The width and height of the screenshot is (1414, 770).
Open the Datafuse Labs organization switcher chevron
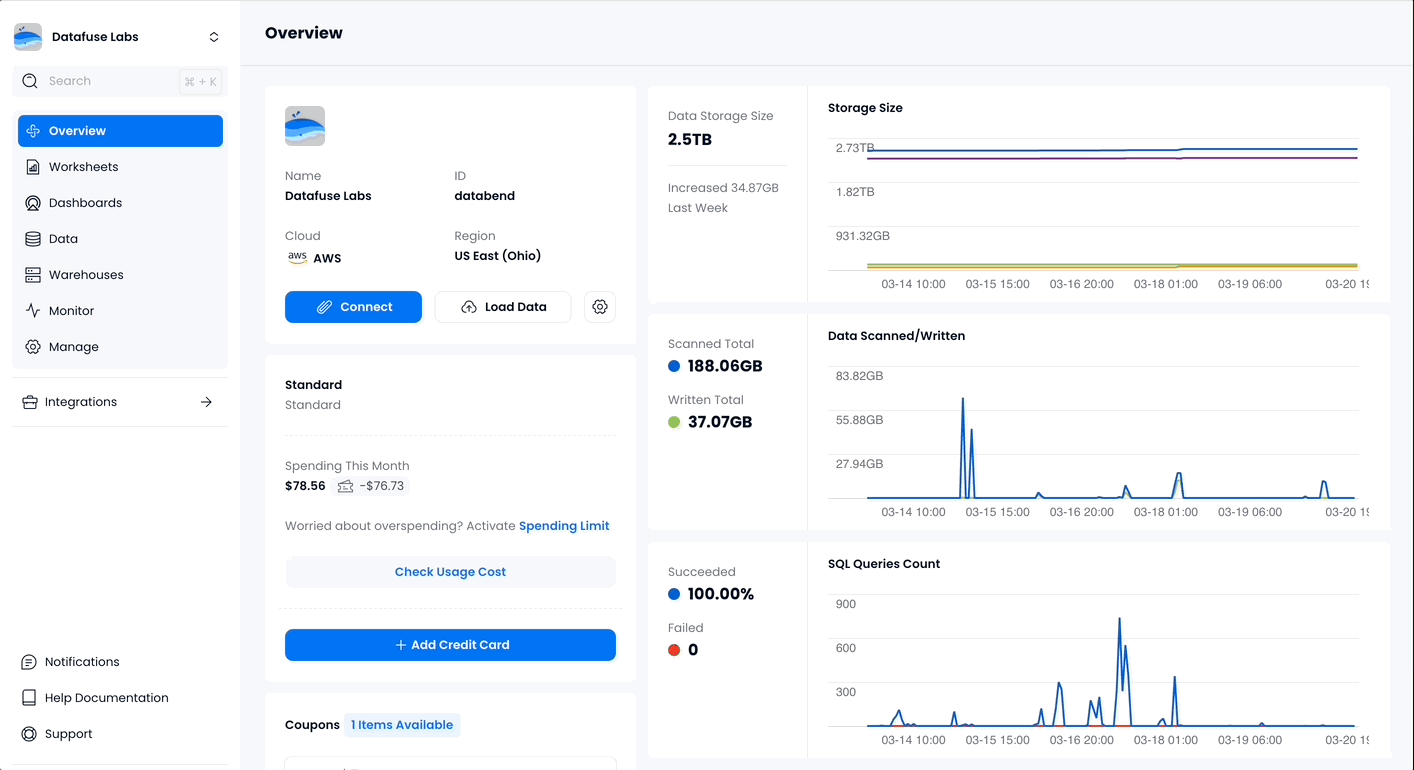[x=214, y=37]
